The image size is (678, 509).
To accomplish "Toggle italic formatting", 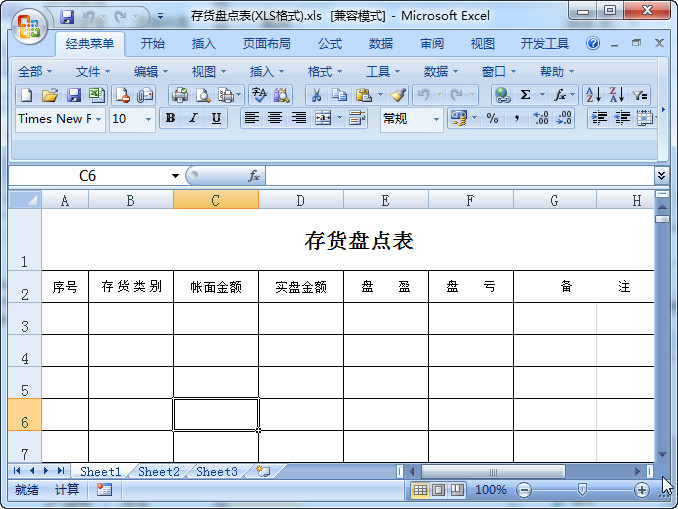I will point(193,118).
